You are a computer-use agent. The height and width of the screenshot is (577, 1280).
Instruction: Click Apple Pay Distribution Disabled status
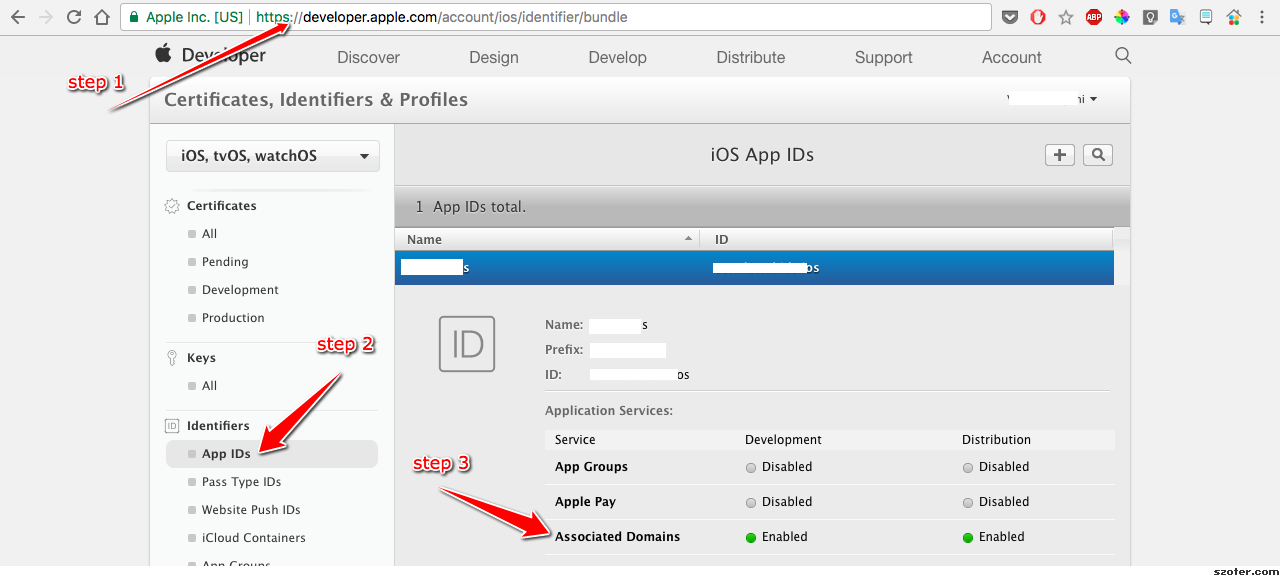coord(996,502)
